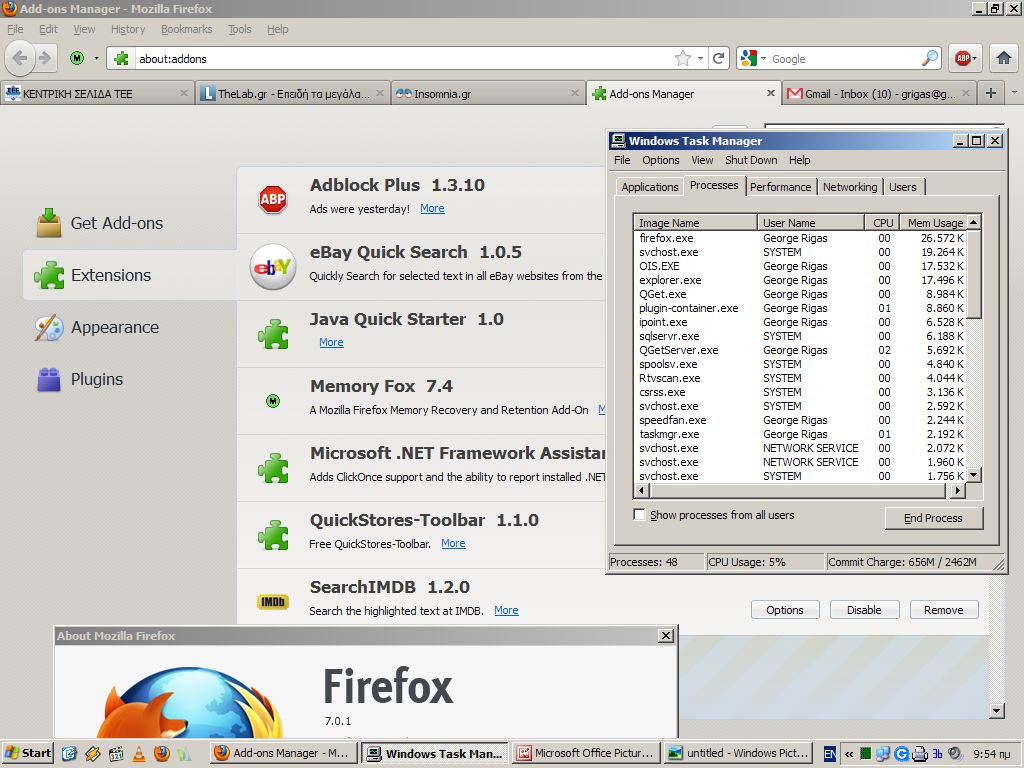Expand hidden system tray icons chevron
The height and width of the screenshot is (768, 1024).
[x=849, y=754]
